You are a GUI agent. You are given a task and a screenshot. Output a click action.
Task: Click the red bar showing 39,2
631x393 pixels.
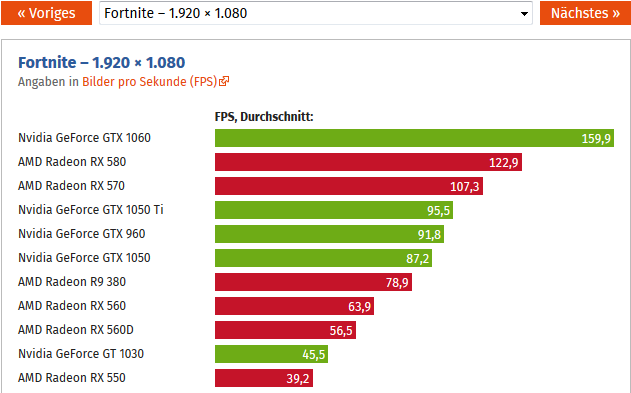click(x=264, y=378)
